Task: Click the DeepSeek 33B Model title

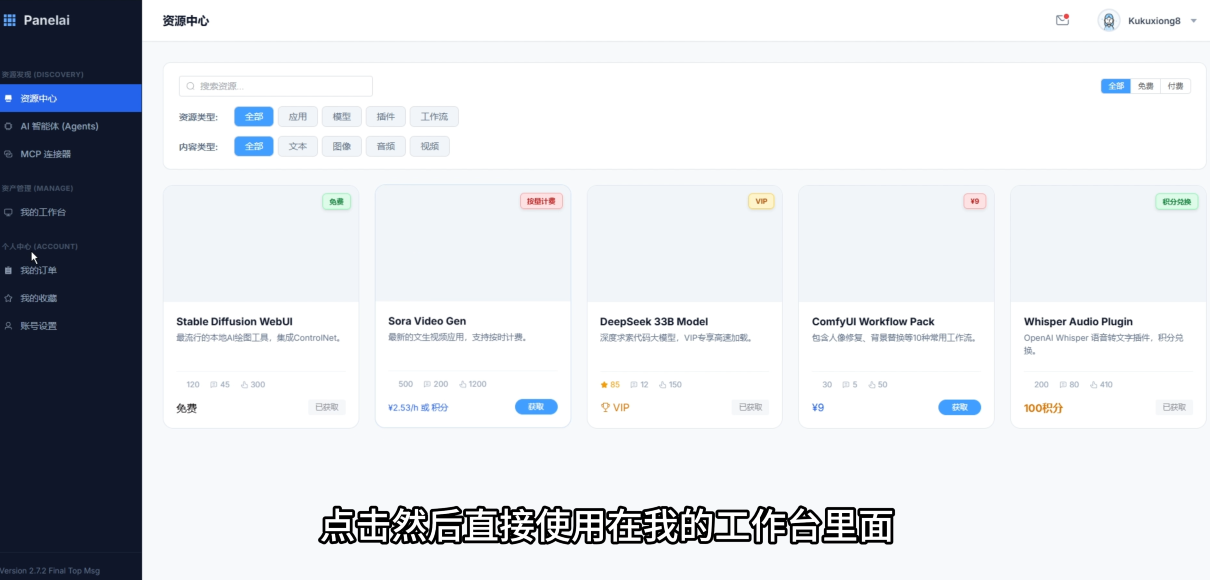Action: pyautogui.click(x=654, y=321)
